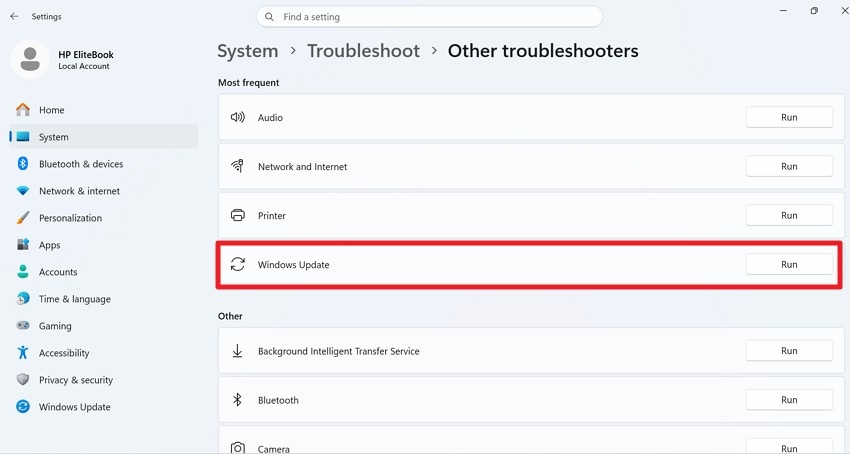Run the Camera troubleshooter
Image resolution: width=850 pixels, height=454 pixels.
point(789,448)
